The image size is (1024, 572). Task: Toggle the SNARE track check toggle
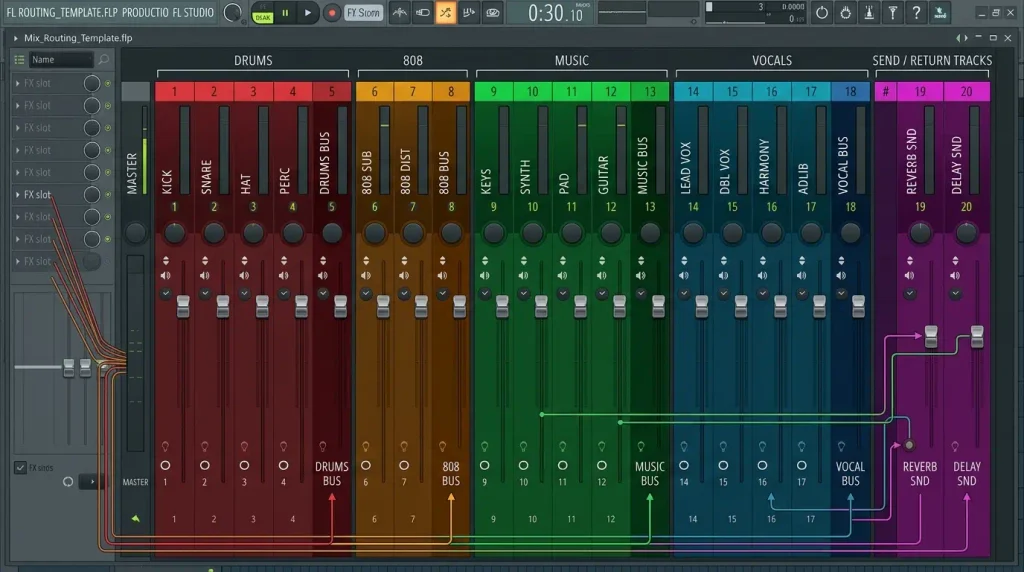tap(205, 293)
